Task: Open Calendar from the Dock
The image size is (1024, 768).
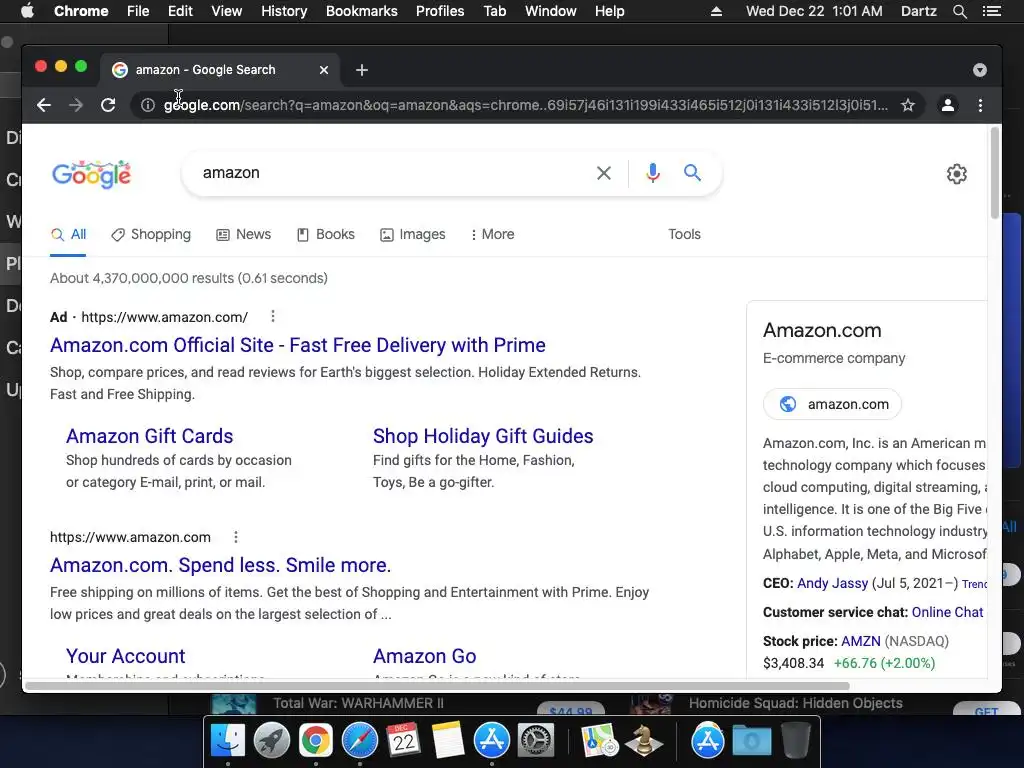Action: (x=404, y=741)
